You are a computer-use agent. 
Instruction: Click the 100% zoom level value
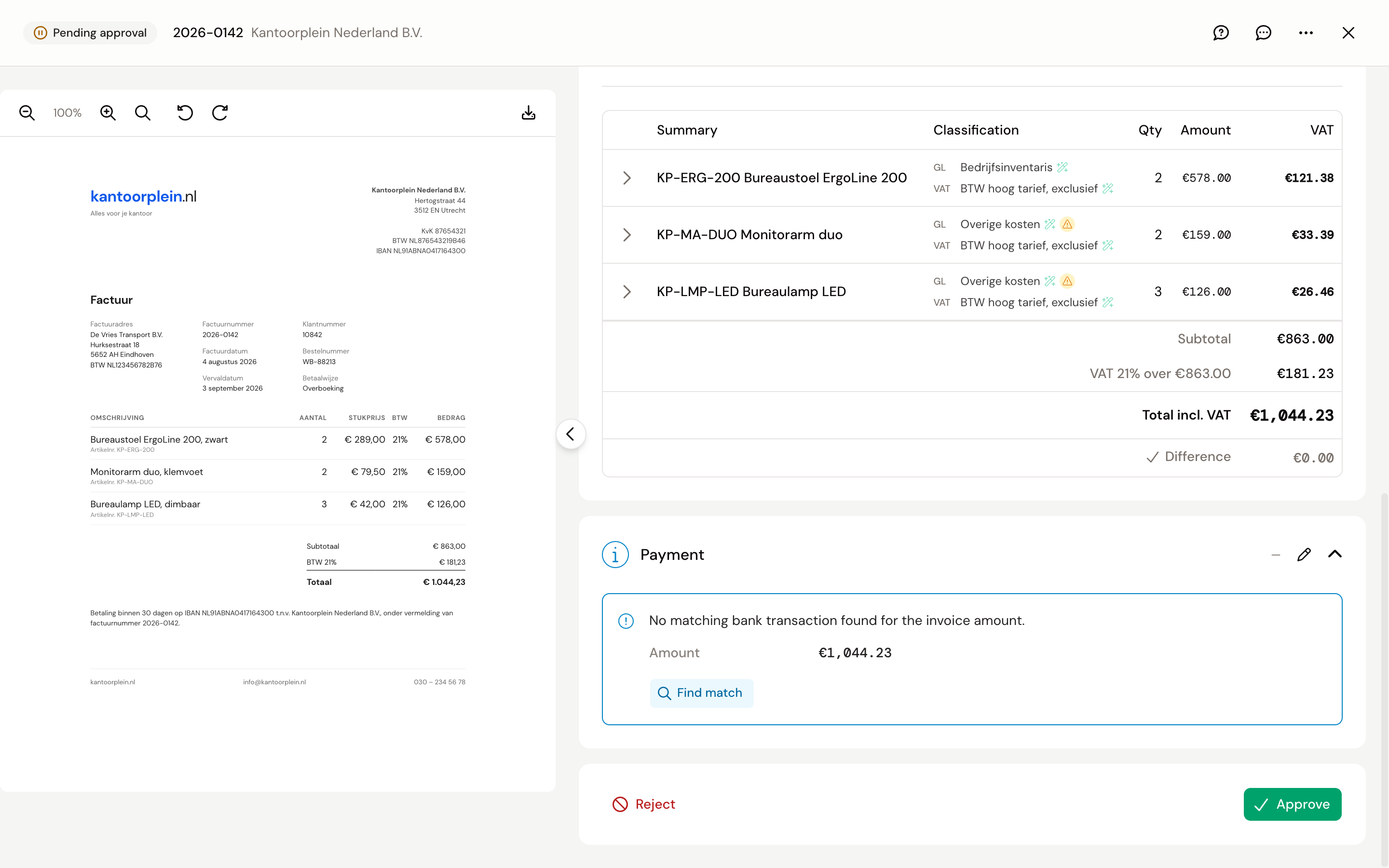(x=67, y=112)
